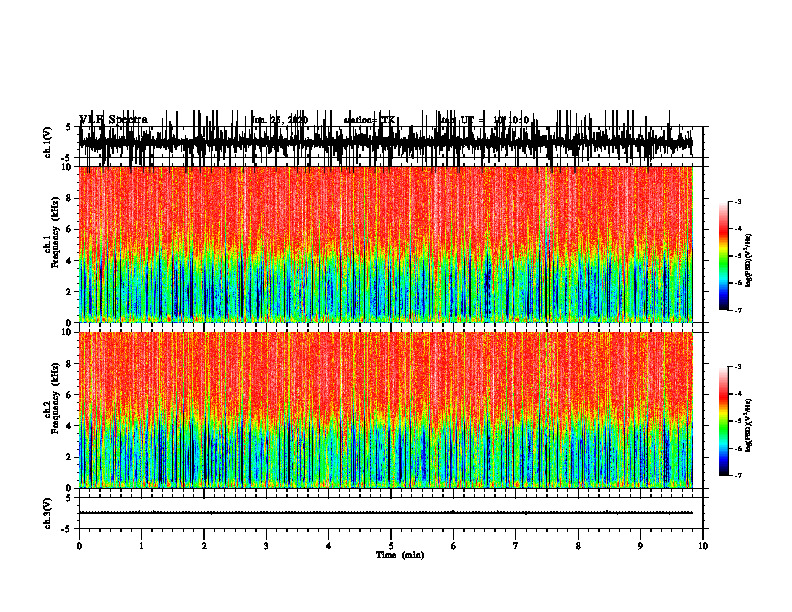The height and width of the screenshot is (612, 792).
Task: Click the time axis tick label 5
Action: [x=391, y=546]
